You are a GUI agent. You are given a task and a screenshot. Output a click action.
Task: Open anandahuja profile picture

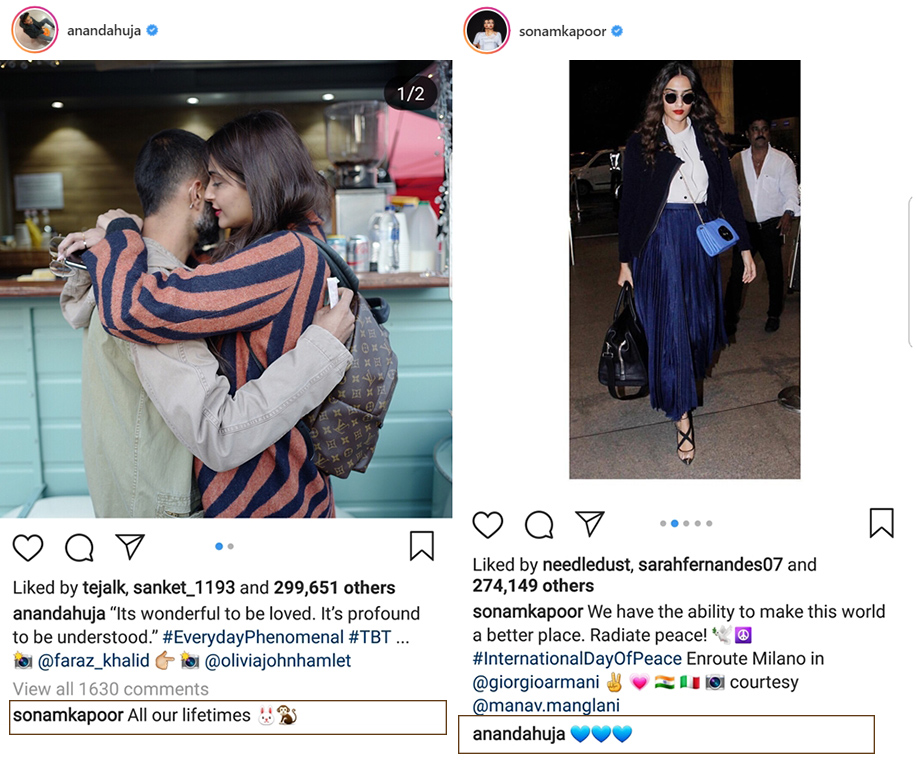coord(35,30)
